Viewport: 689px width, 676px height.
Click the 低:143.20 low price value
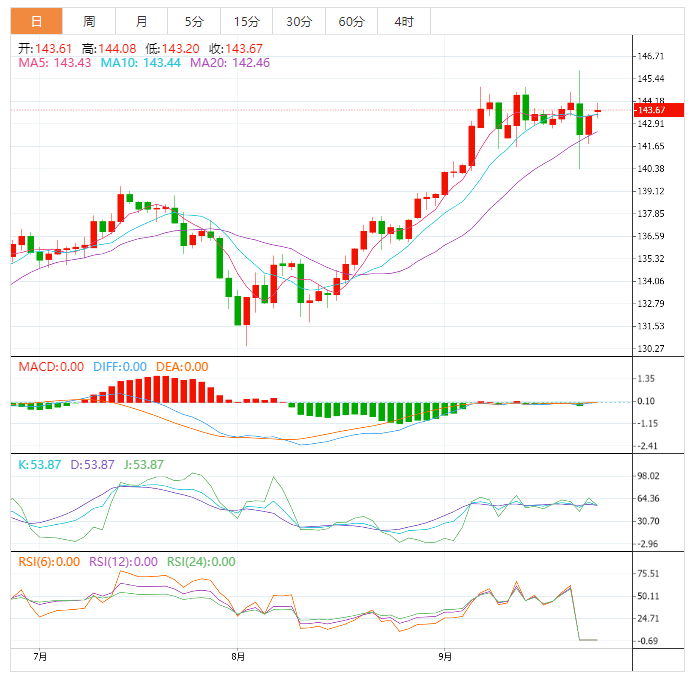coord(172,48)
